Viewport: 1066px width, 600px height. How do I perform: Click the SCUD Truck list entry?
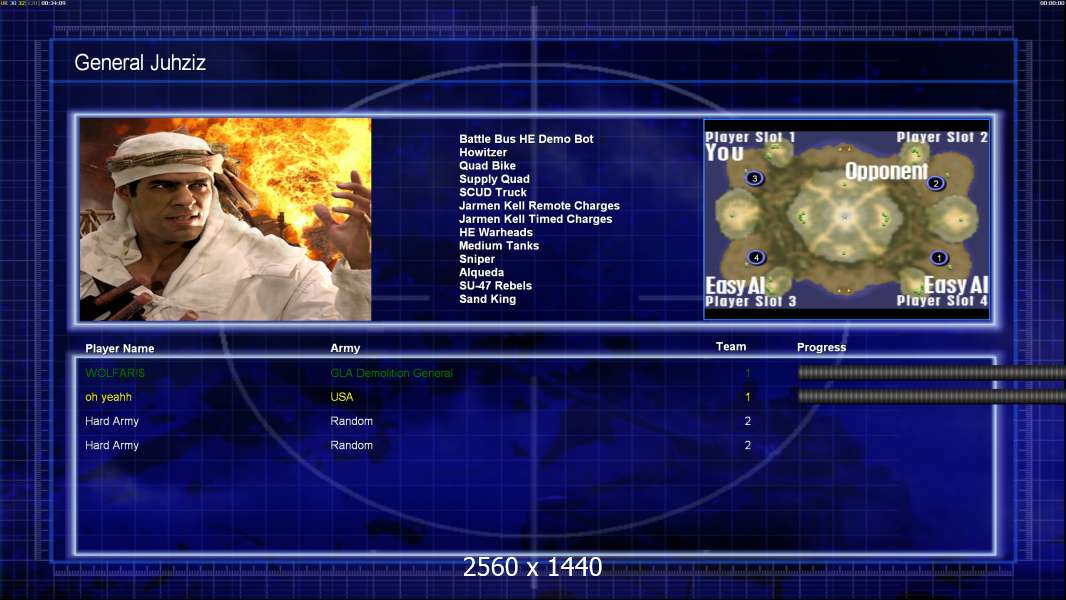pos(493,192)
